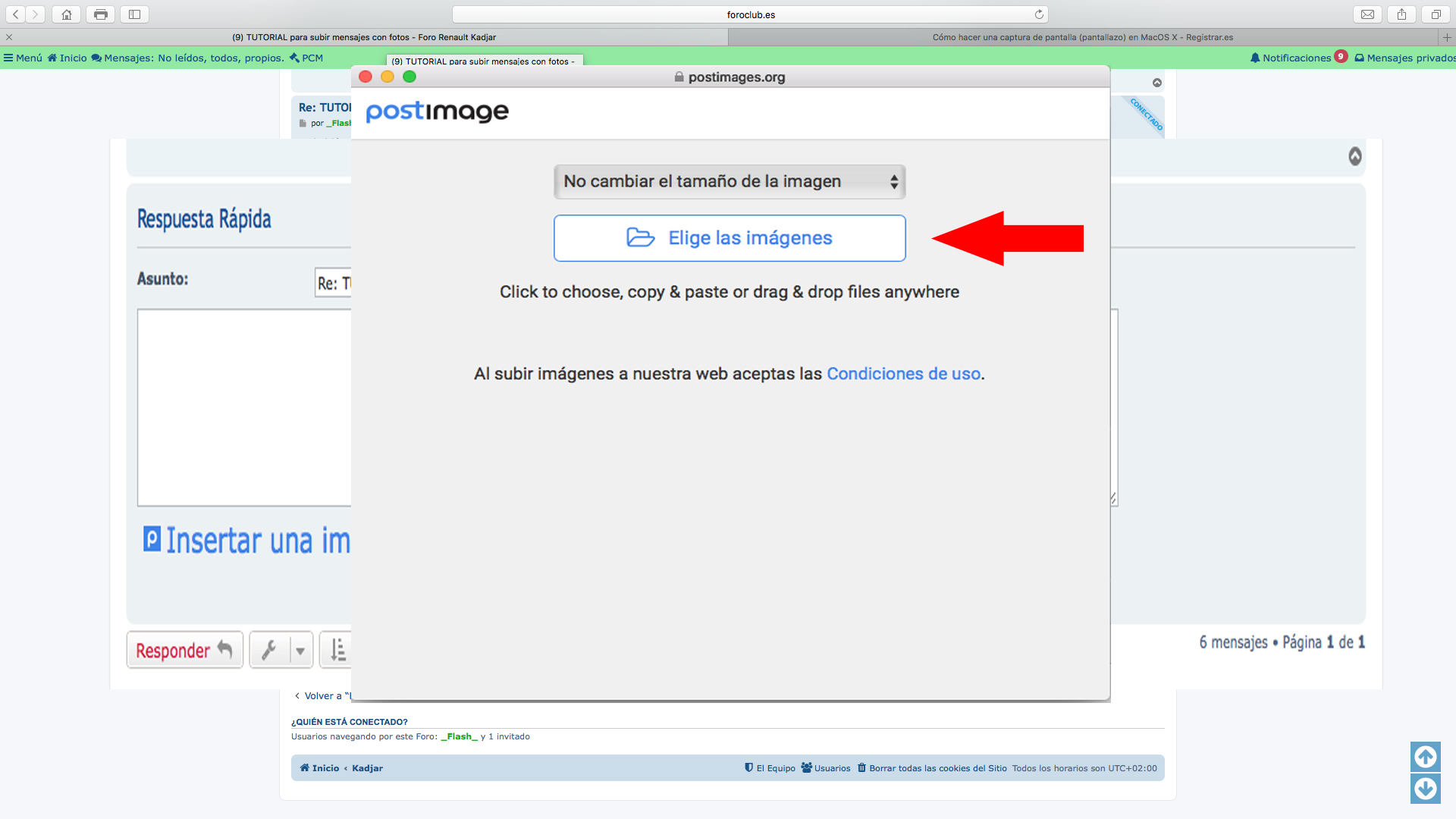Click scroll-to-bottom arrow button
Image resolution: width=1456 pixels, height=819 pixels.
1425,789
